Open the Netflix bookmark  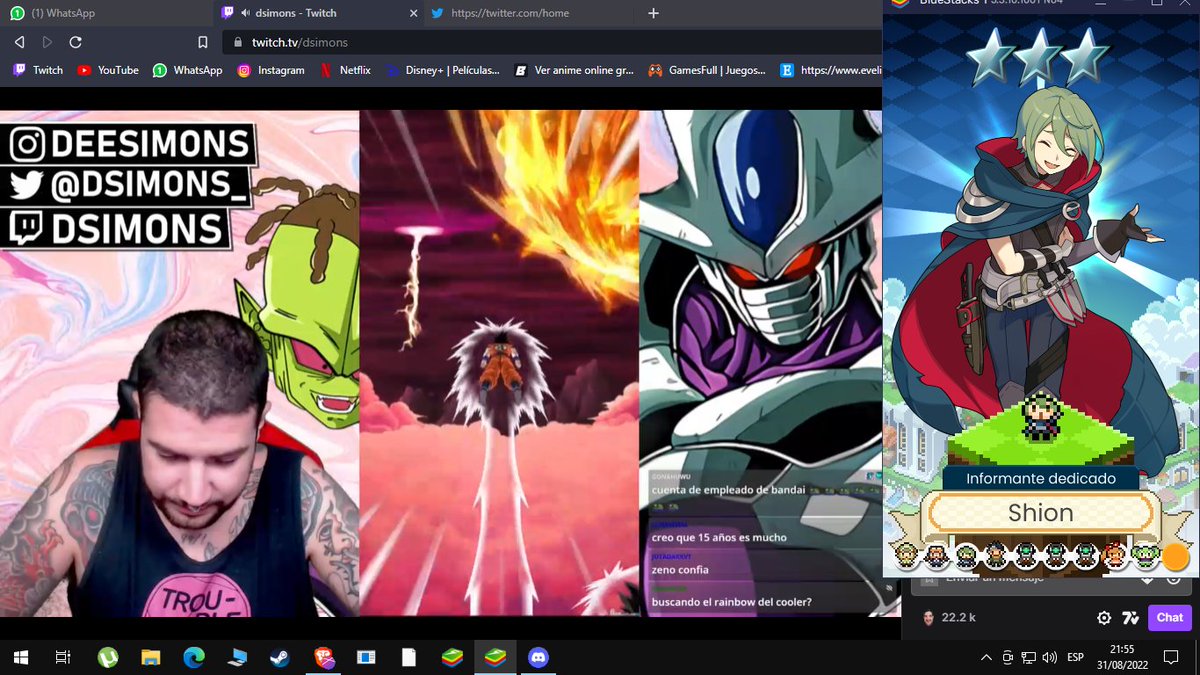(345, 70)
